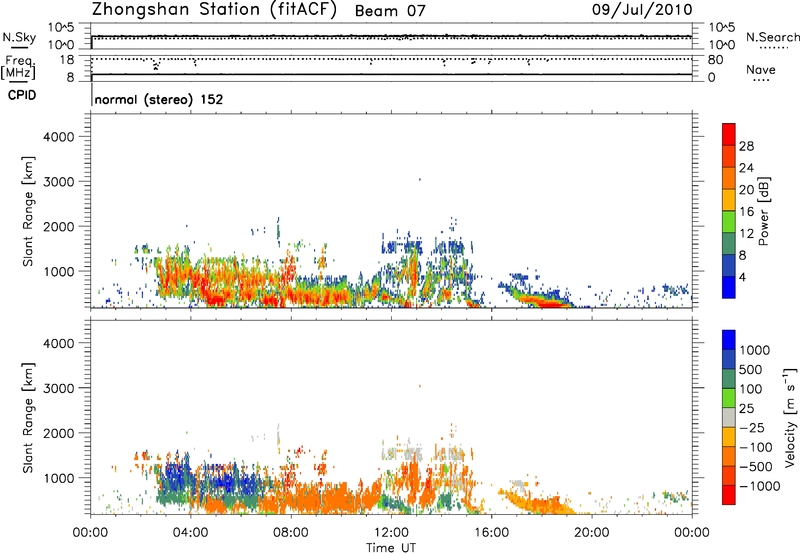Click the '500' label on Velocity color bar
The height and width of the screenshot is (554, 800).
751,369
